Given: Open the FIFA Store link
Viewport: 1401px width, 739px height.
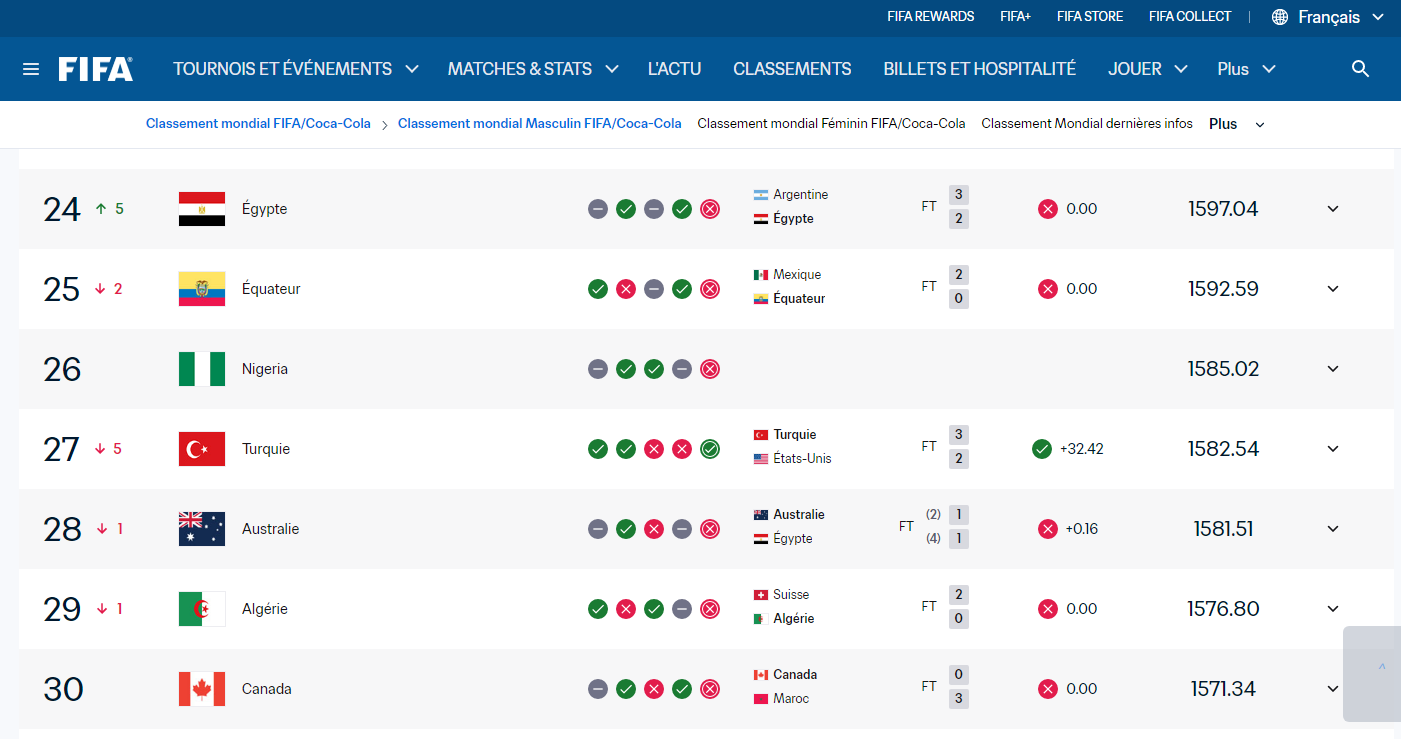Looking at the screenshot, I should (x=1090, y=17).
